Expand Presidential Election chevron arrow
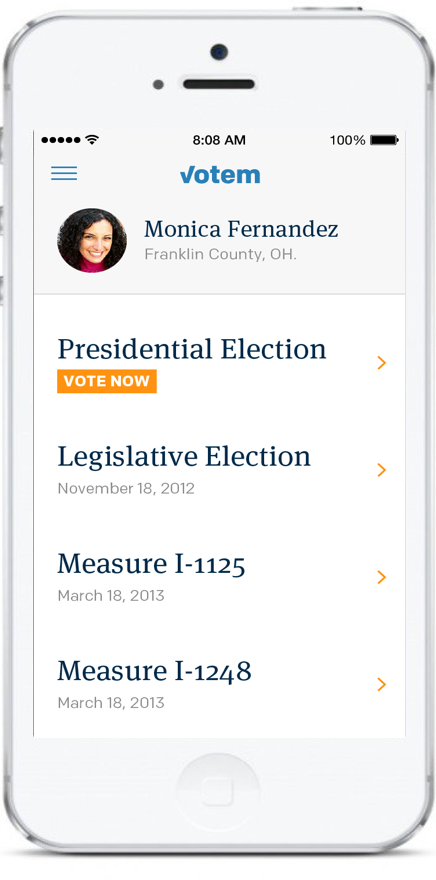Image resolution: width=436 pixels, height=880 pixels. pyautogui.click(x=382, y=363)
